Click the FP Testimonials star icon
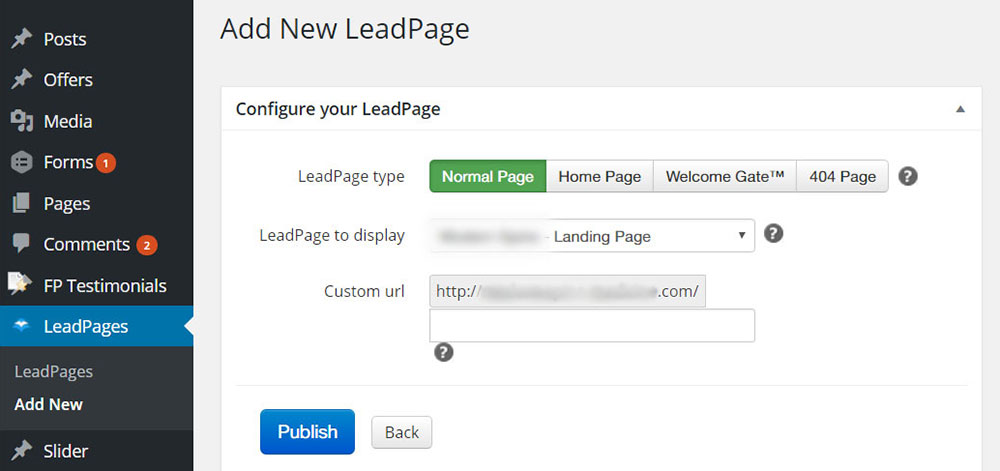Image resolution: width=1000 pixels, height=471 pixels. [x=20, y=284]
